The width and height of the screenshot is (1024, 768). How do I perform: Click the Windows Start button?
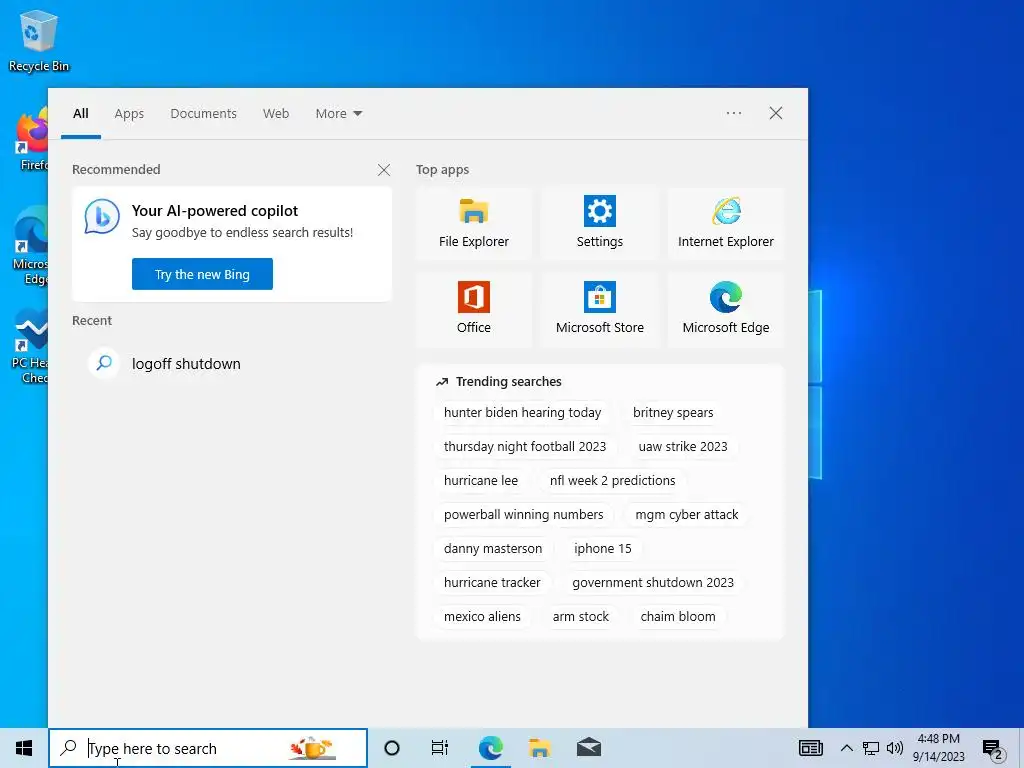click(x=24, y=748)
